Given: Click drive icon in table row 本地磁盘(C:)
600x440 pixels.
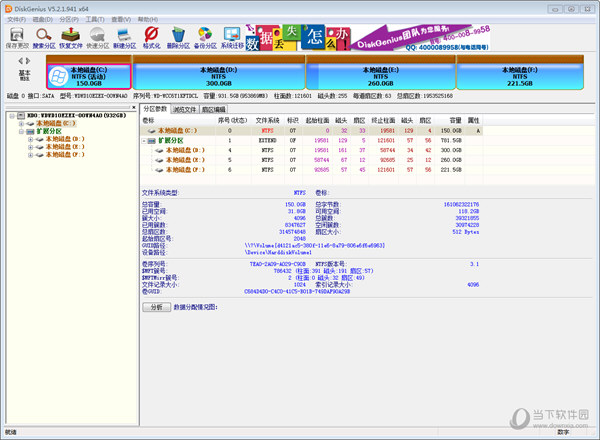Looking at the screenshot, I should click(x=152, y=131).
